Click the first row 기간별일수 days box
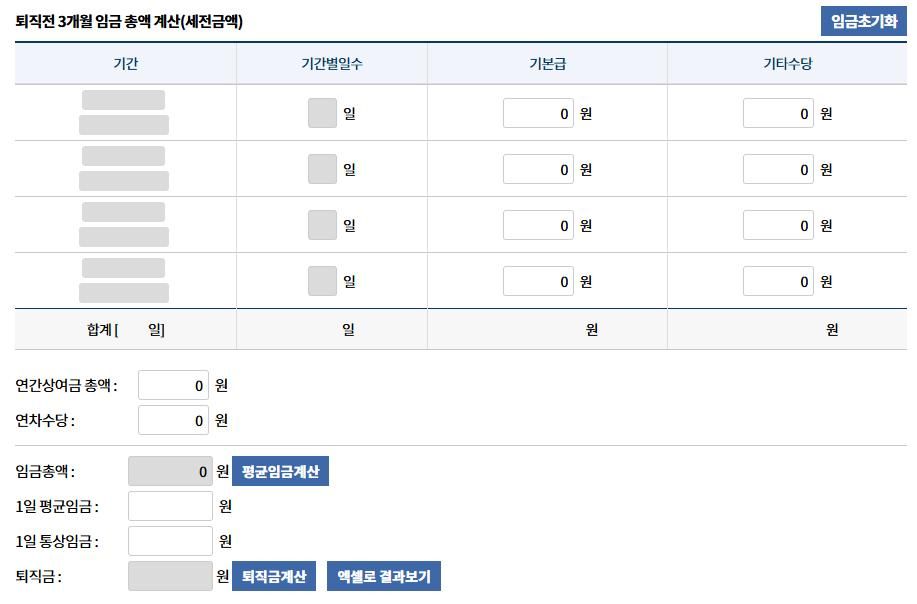 (x=322, y=114)
